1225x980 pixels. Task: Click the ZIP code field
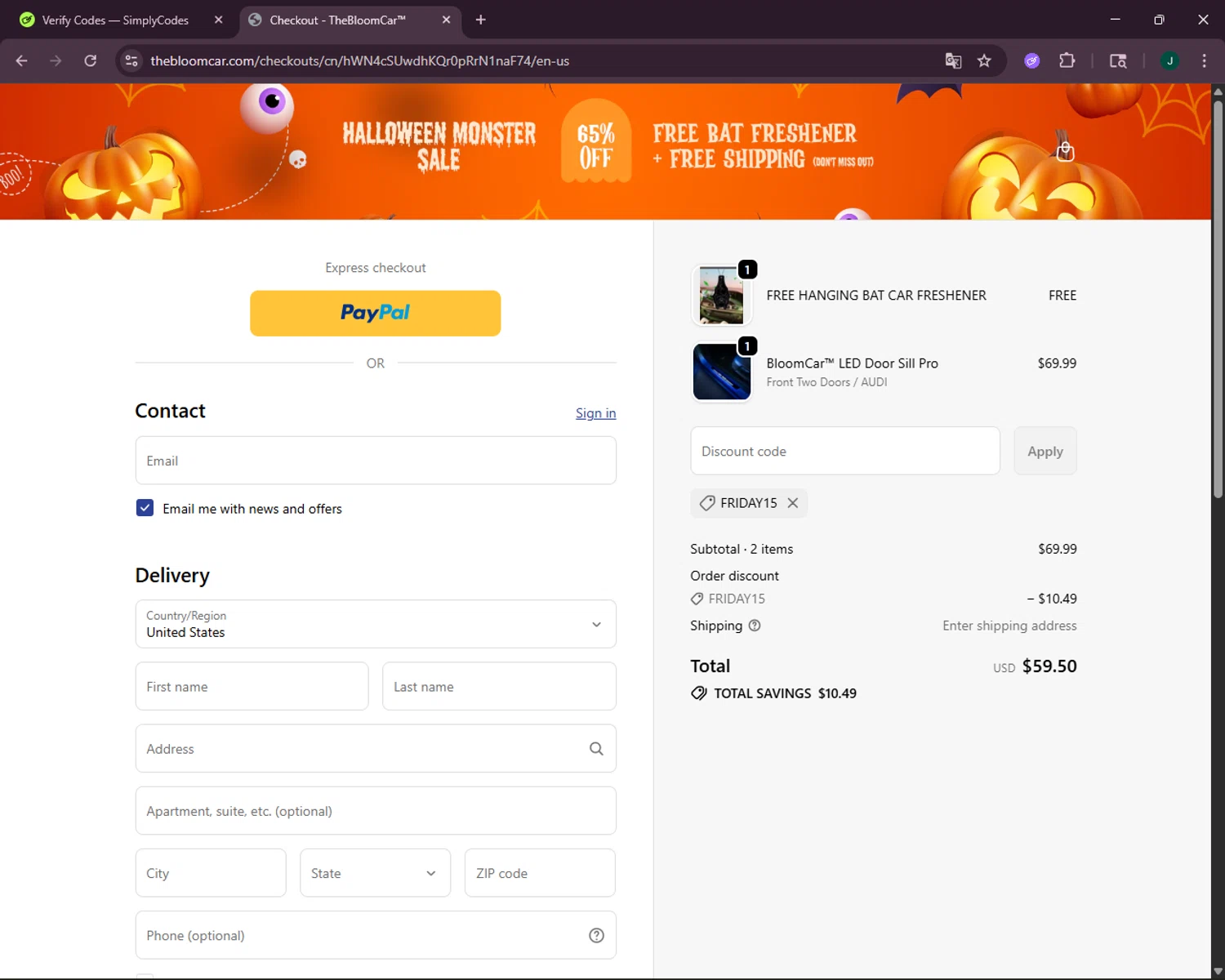pos(540,873)
